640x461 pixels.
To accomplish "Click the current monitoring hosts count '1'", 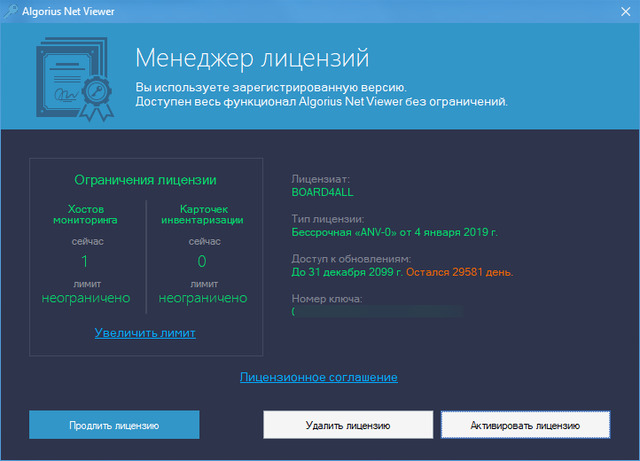I will (x=85, y=262).
